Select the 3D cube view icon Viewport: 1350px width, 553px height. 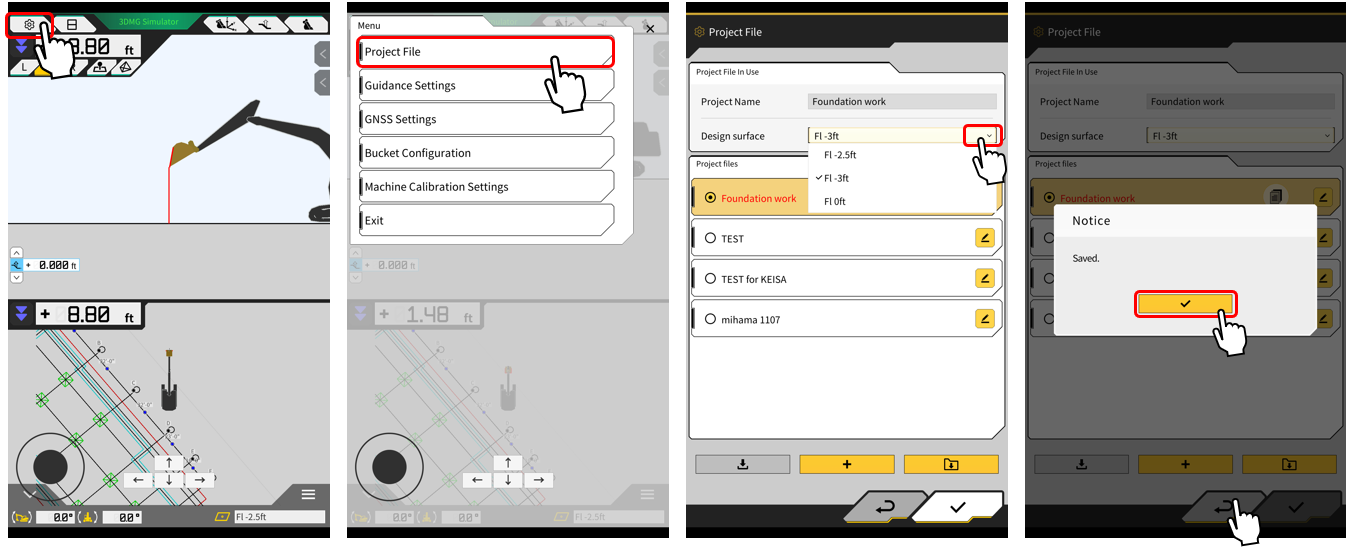(124, 68)
